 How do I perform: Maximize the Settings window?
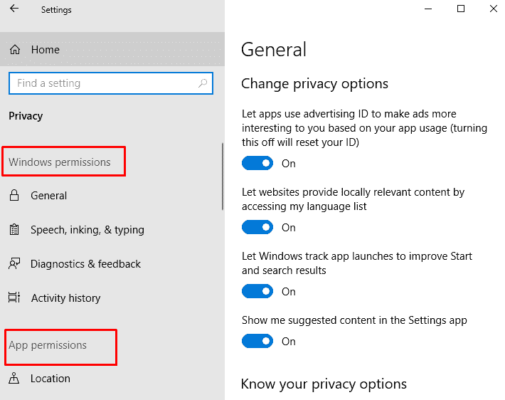coord(461,9)
